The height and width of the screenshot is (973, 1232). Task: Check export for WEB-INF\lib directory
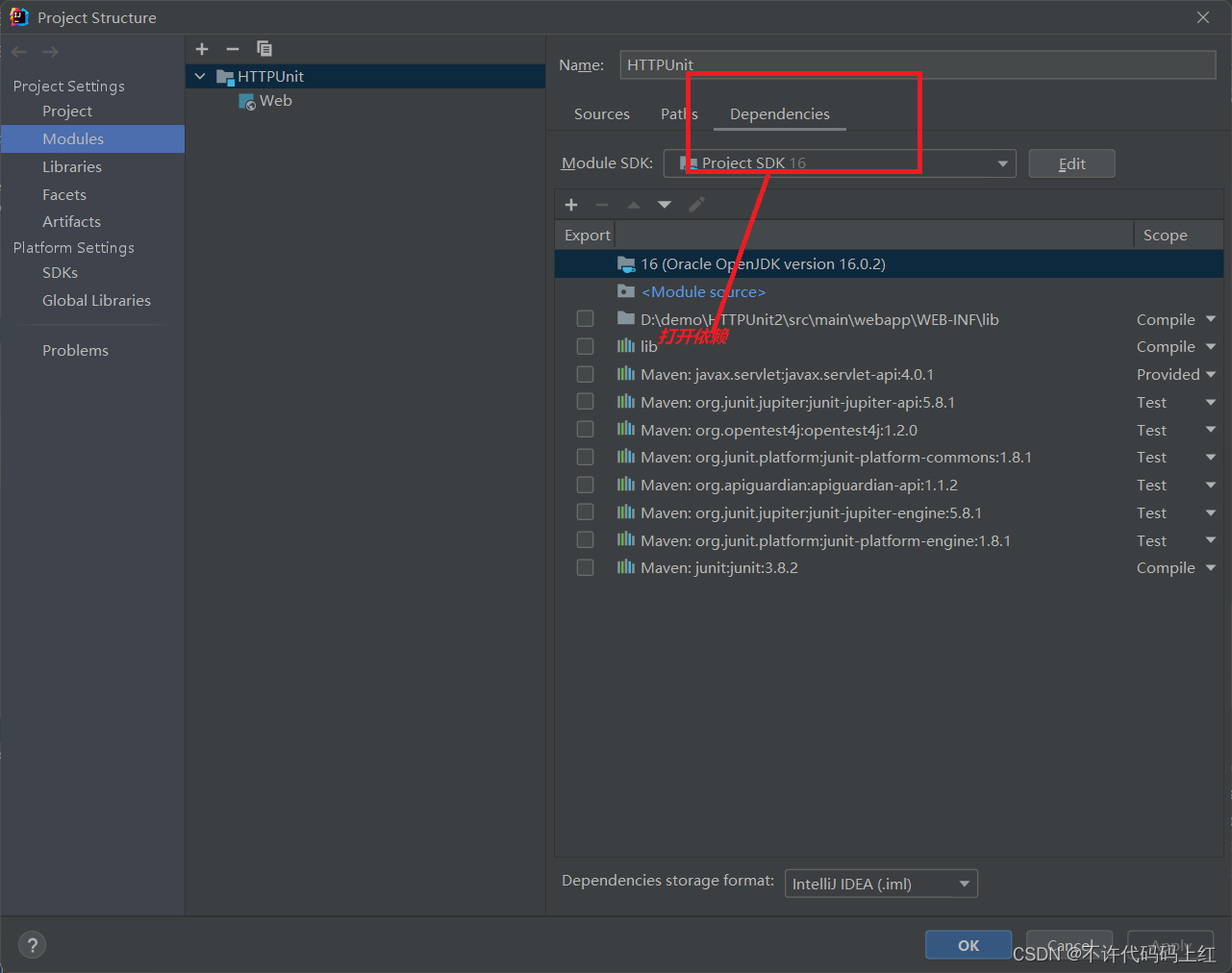pos(585,319)
